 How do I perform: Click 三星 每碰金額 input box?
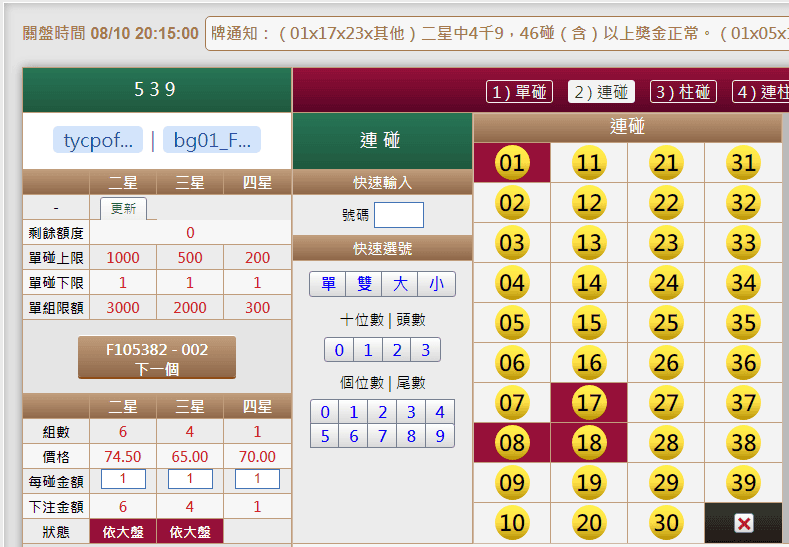[190, 479]
